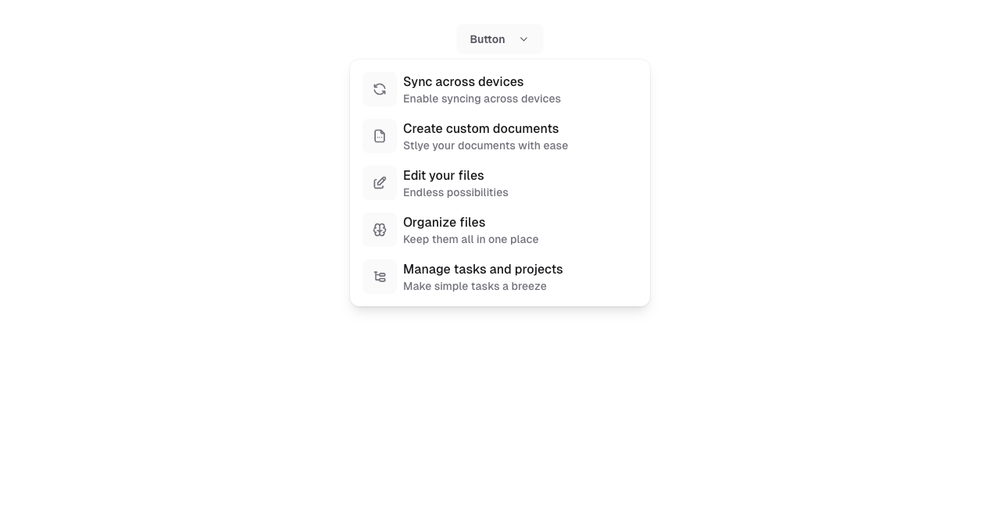
Task: Click empty space right of 'Organize files' row
Action: pos(600,230)
